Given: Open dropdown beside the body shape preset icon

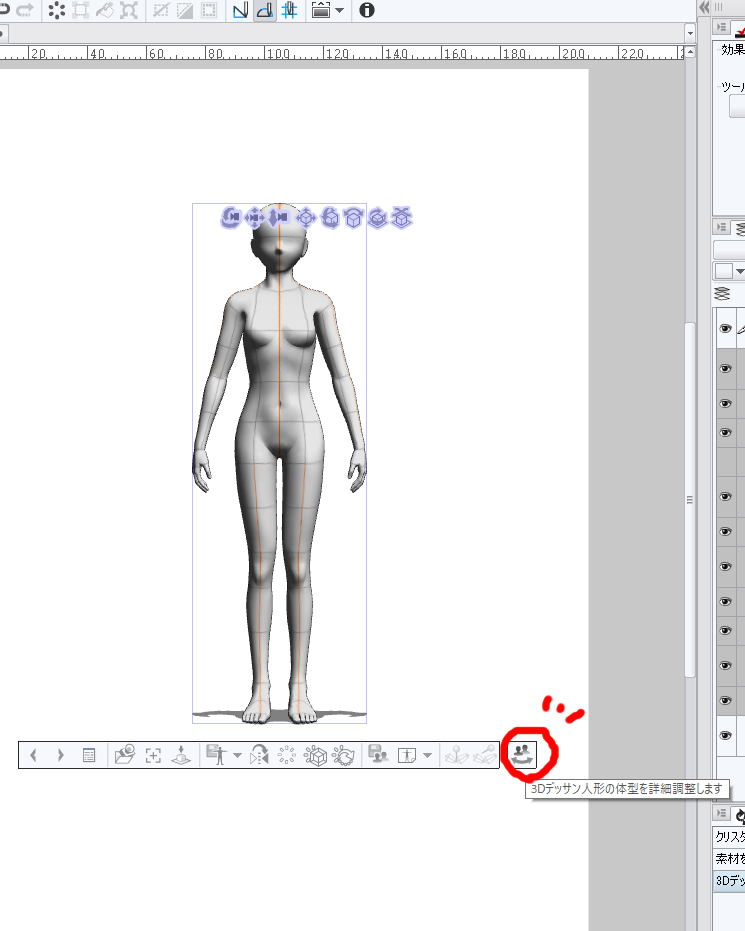Looking at the screenshot, I should [x=427, y=755].
